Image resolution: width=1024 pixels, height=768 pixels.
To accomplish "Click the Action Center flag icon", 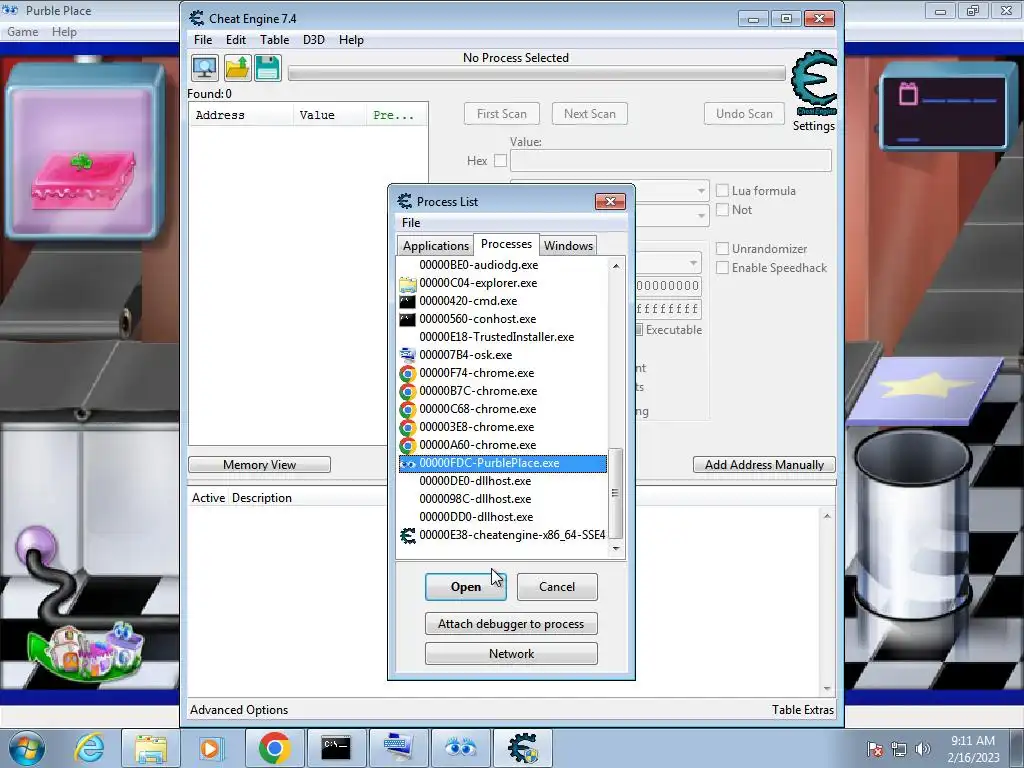I will point(875,749).
